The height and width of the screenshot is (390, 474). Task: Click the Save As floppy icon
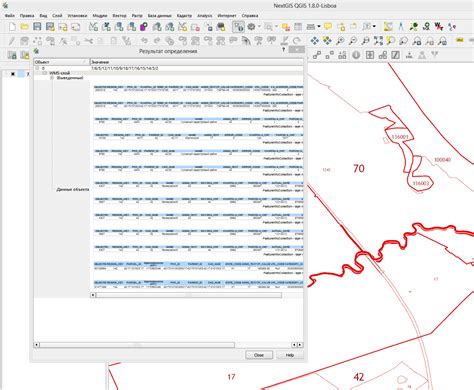(x=50, y=27)
